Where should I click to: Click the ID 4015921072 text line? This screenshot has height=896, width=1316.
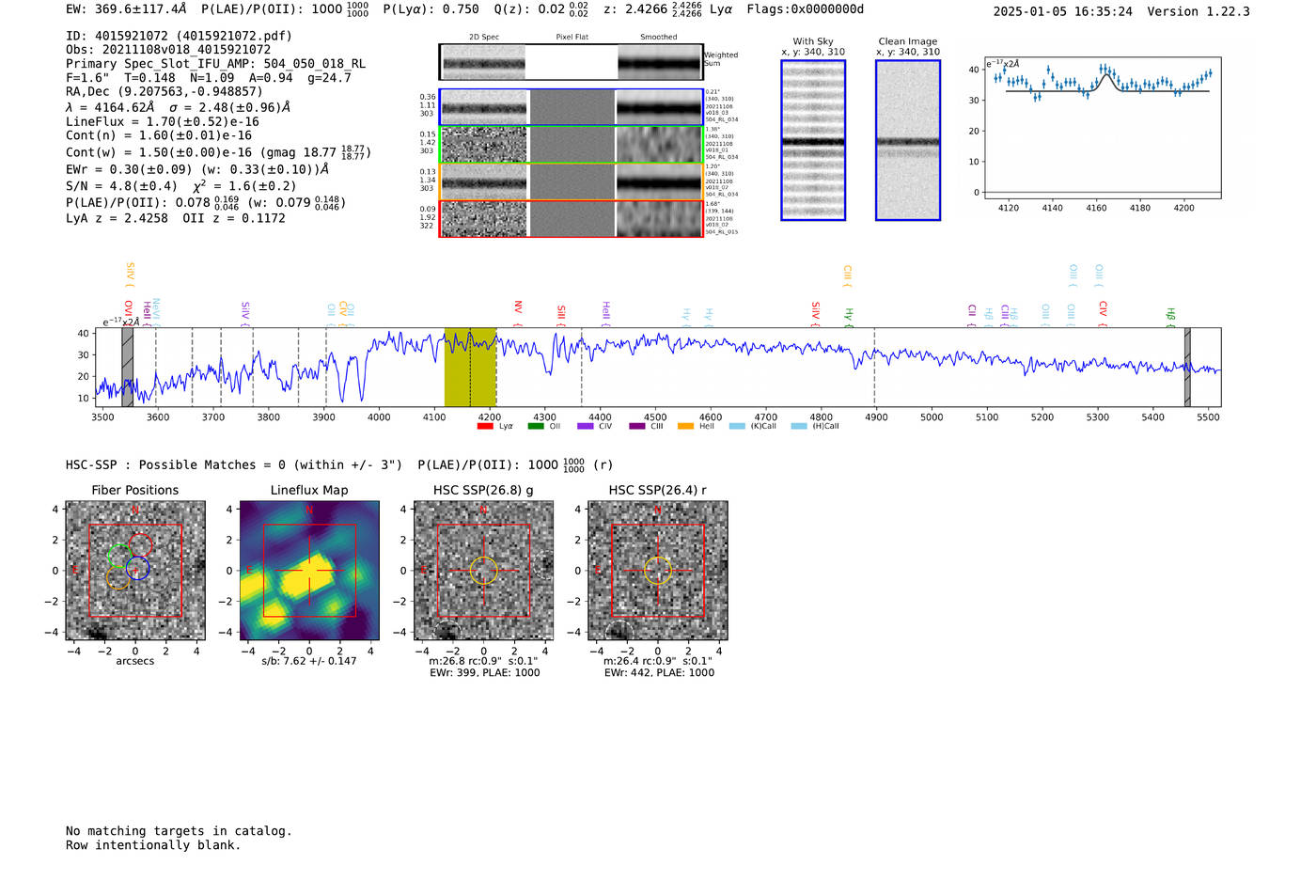[179, 36]
